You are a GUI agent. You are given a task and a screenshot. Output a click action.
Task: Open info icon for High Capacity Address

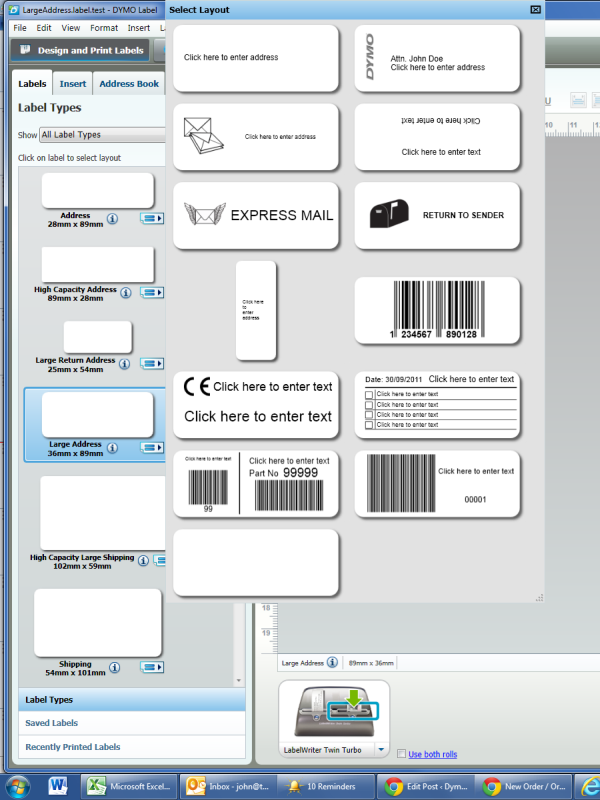(126, 292)
